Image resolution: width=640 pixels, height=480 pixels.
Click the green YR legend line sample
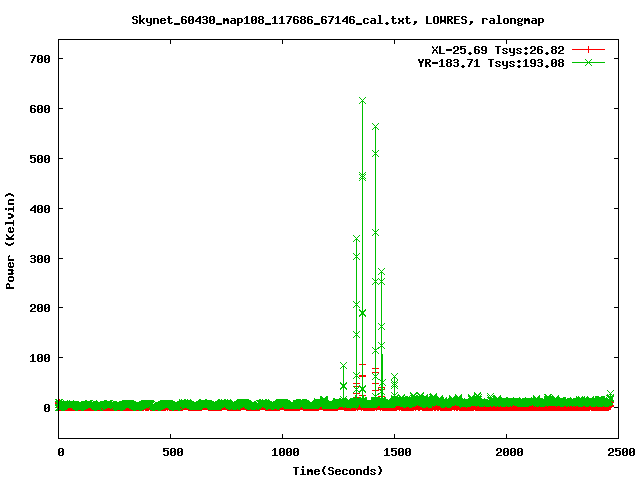(588, 62)
